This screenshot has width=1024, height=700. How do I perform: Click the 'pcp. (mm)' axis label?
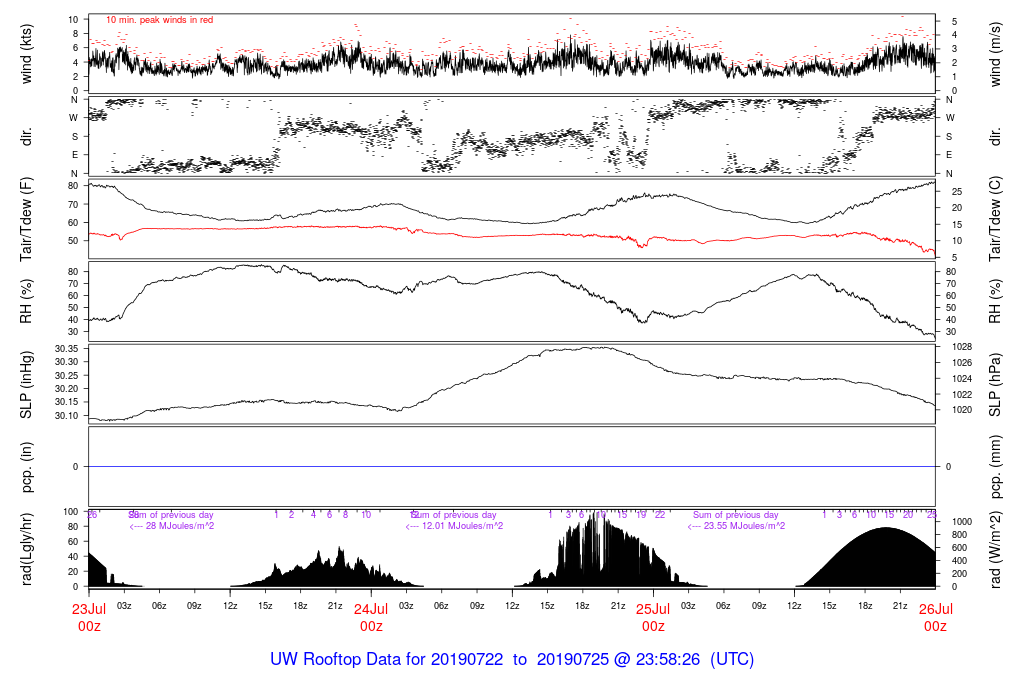(995, 466)
